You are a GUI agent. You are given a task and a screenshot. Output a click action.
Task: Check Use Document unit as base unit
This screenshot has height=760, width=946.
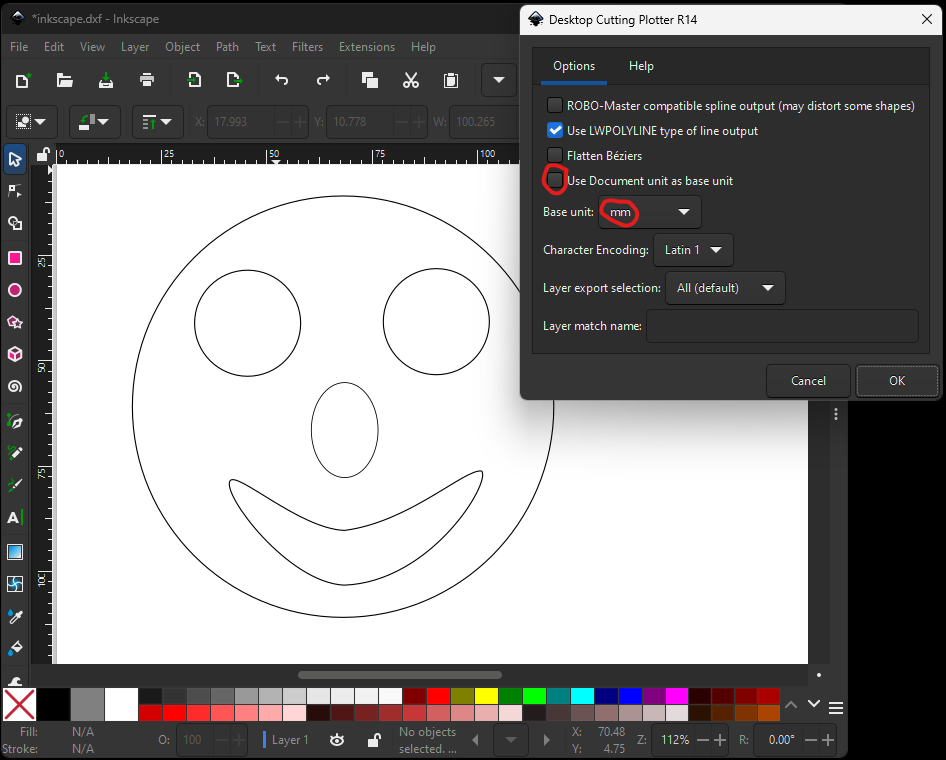554,180
